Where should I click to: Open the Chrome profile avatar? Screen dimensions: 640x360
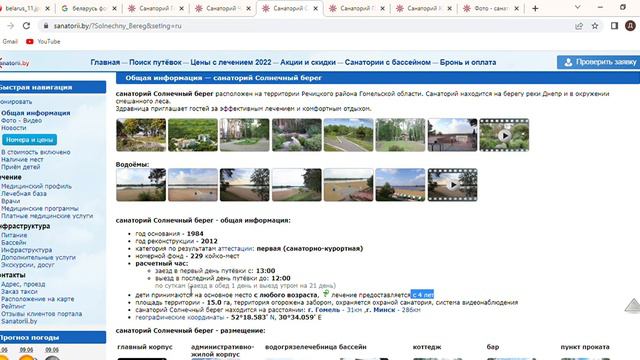[x=630, y=26]
